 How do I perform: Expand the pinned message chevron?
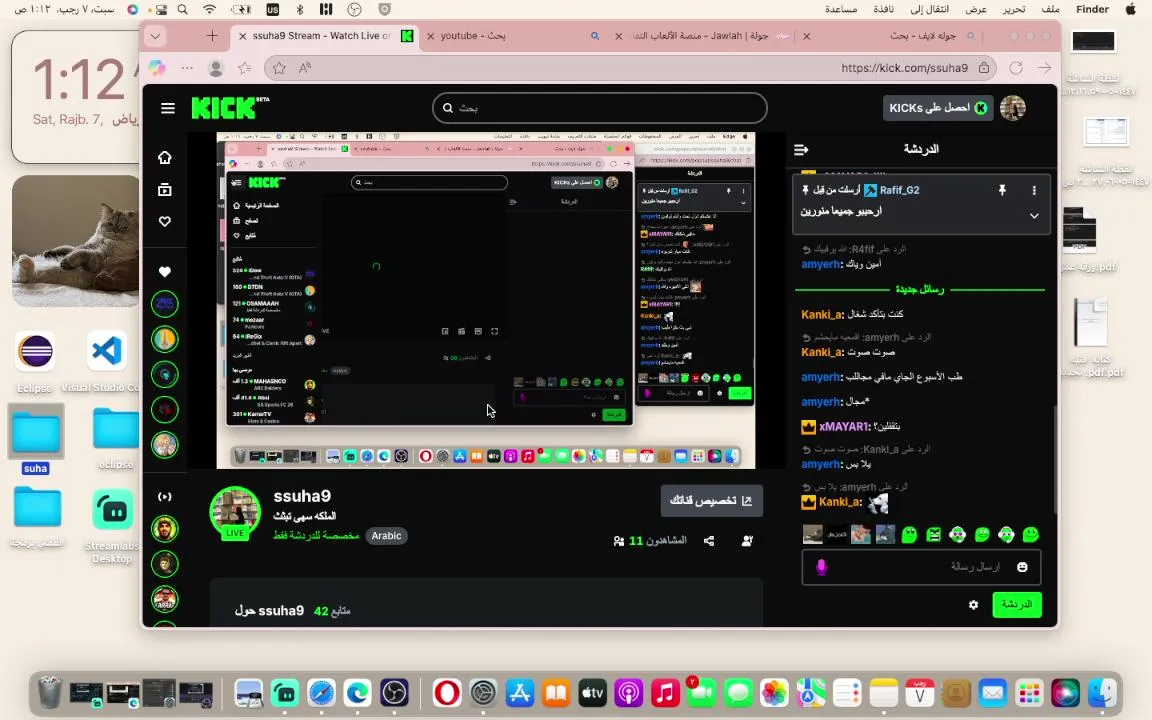(1034, 216)
